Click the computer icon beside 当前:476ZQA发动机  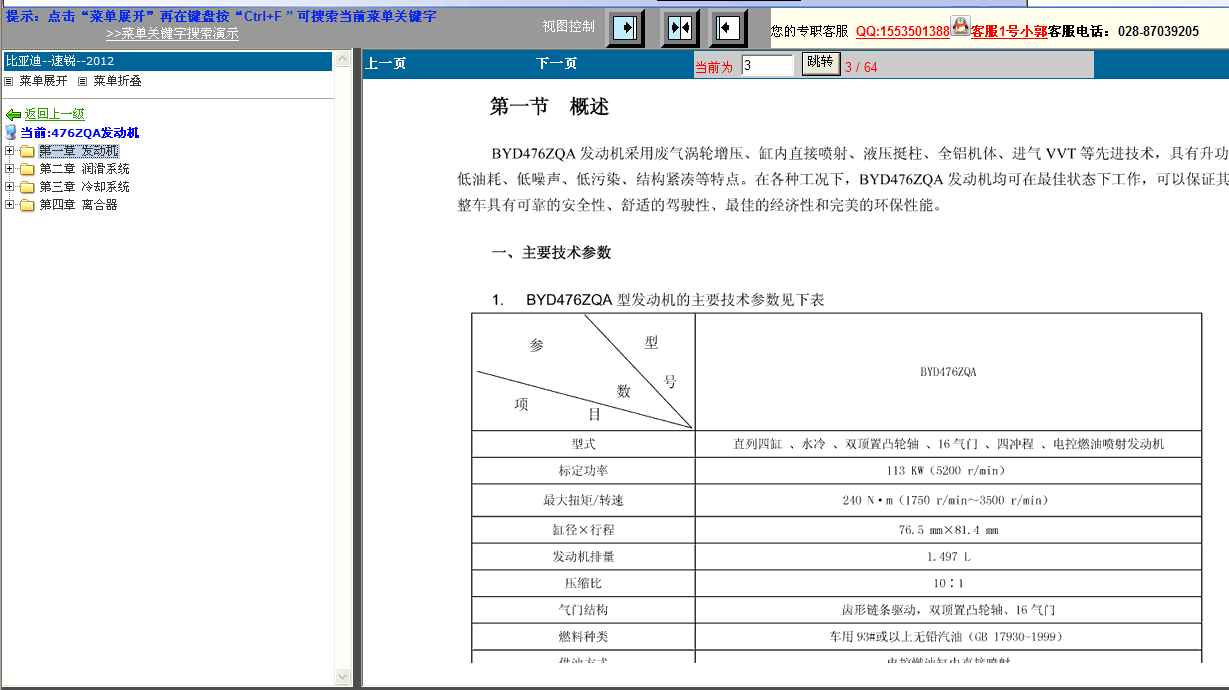(x=11, y=132)
